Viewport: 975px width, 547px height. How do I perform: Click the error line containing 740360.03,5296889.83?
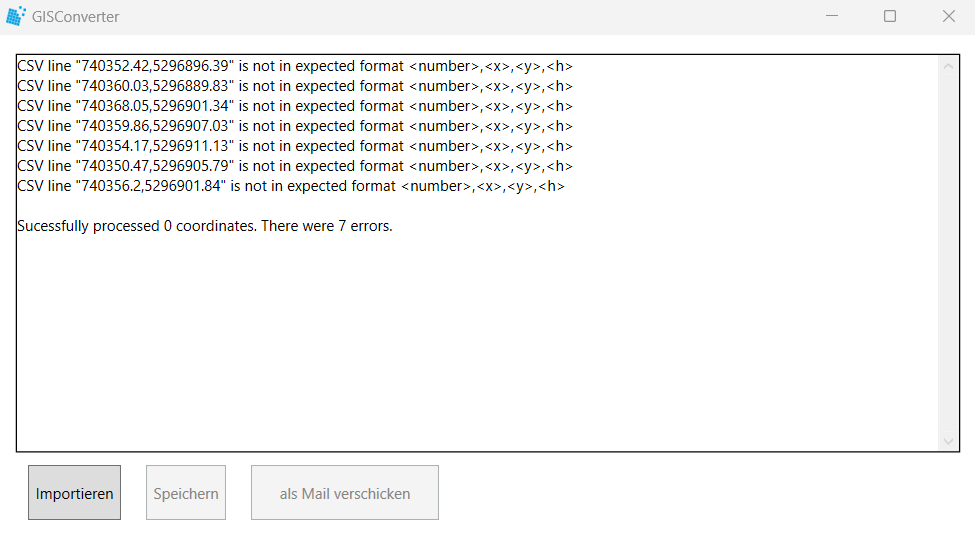295,86
